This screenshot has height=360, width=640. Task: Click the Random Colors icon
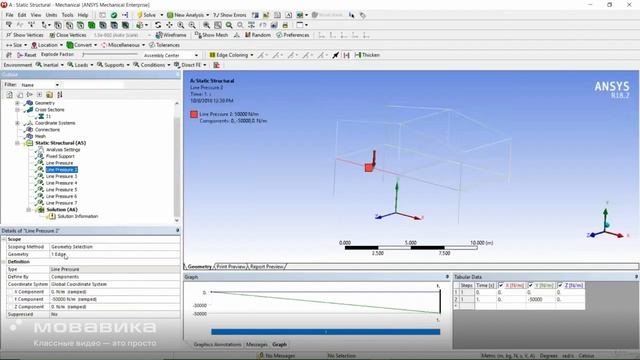click(x=248, y=35)
